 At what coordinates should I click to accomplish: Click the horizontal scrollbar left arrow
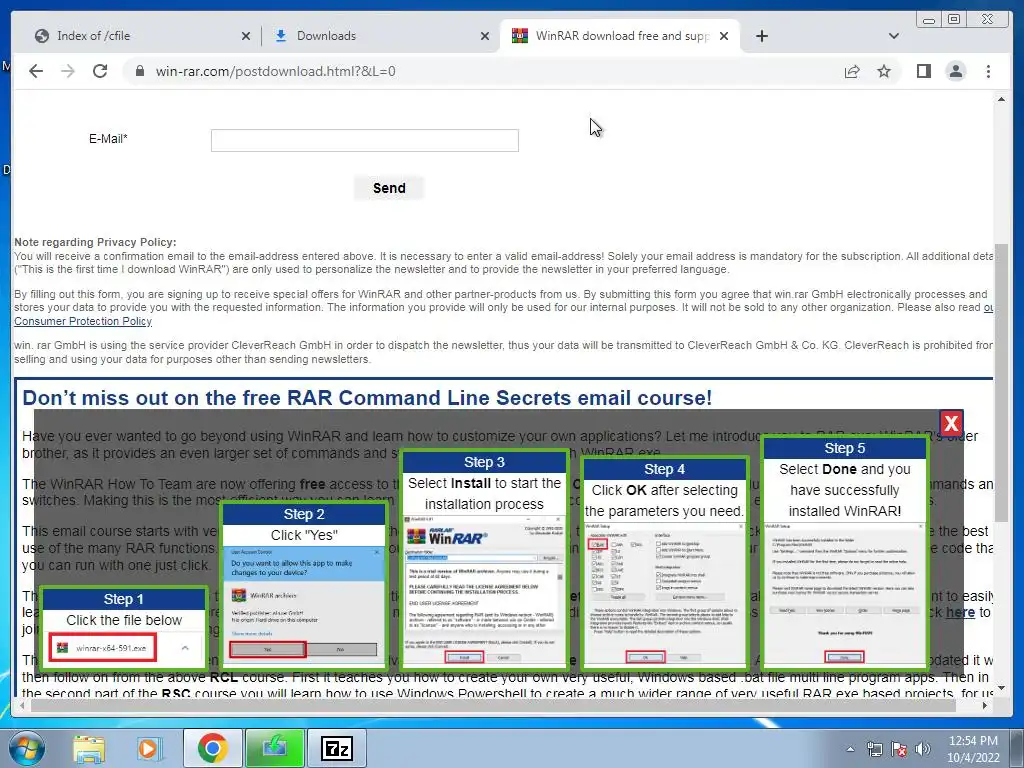click(22, 706)
